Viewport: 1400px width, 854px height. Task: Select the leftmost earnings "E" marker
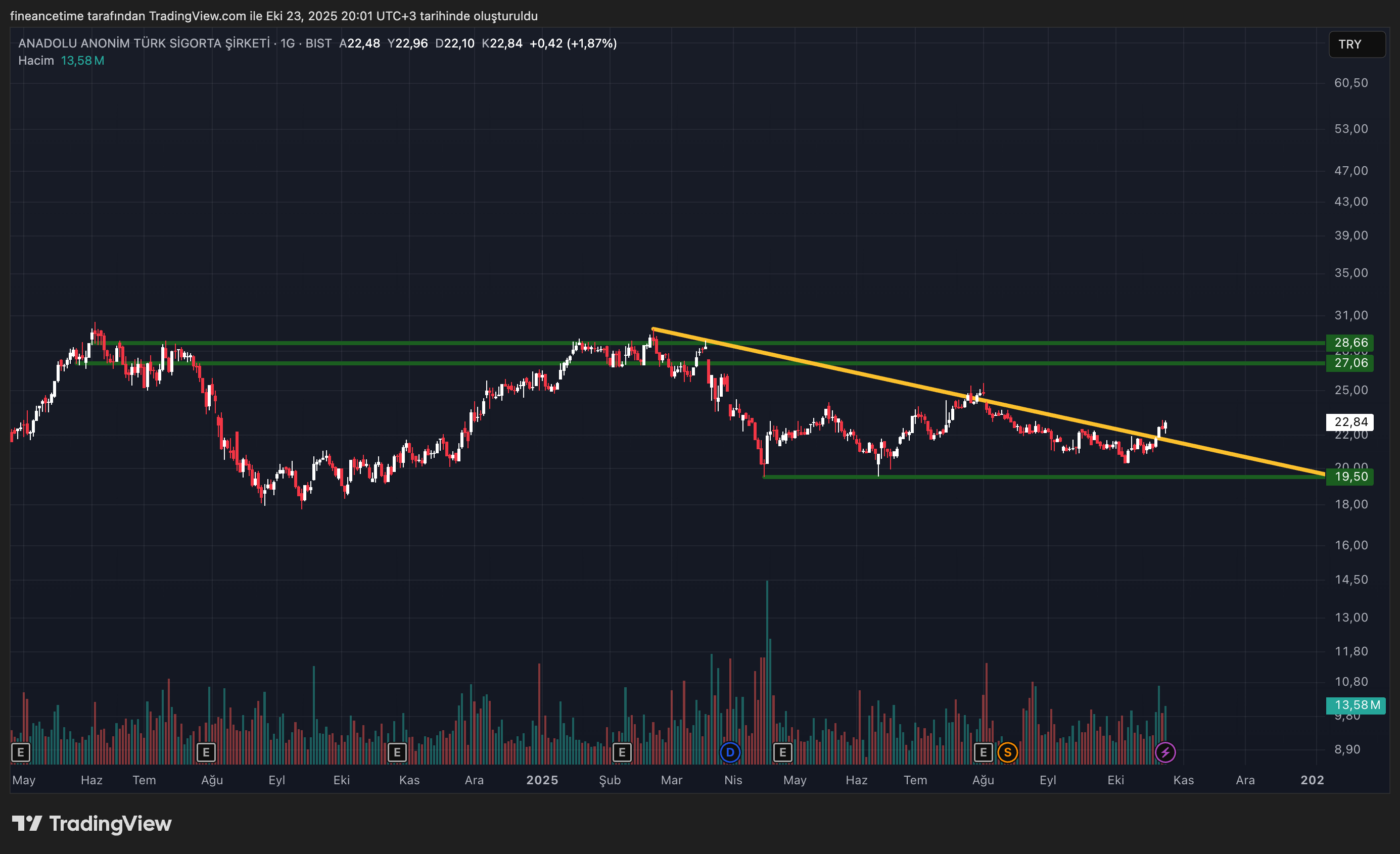click(x=20, y=753)
